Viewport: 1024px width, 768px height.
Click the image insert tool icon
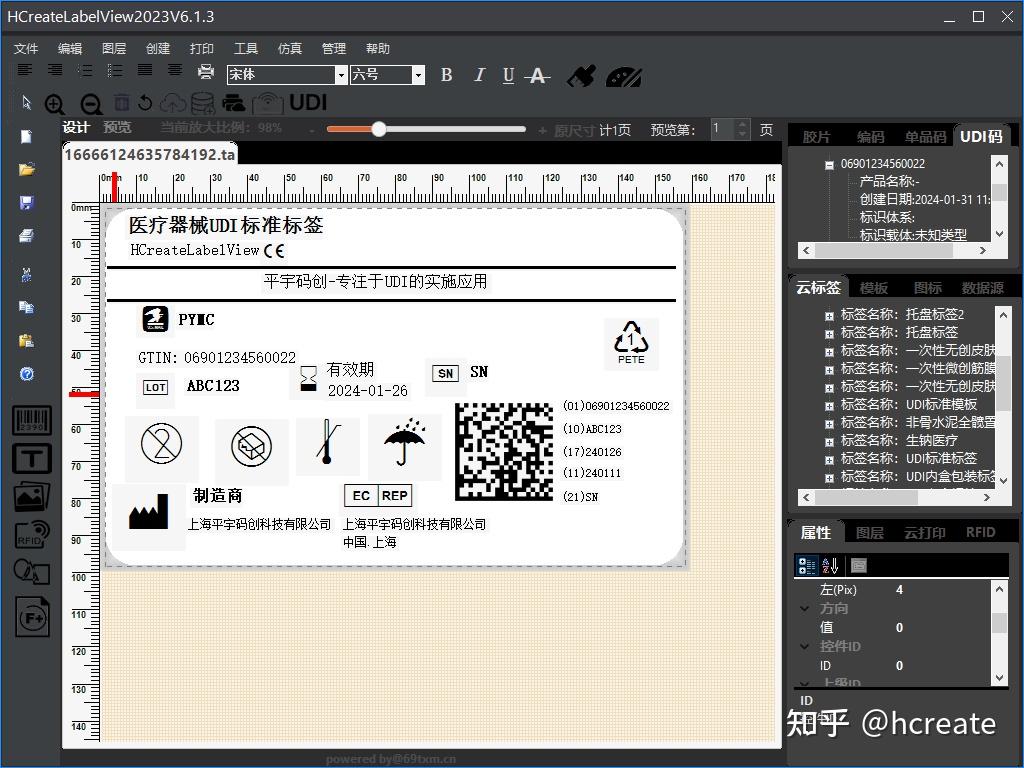pos(32,496)
